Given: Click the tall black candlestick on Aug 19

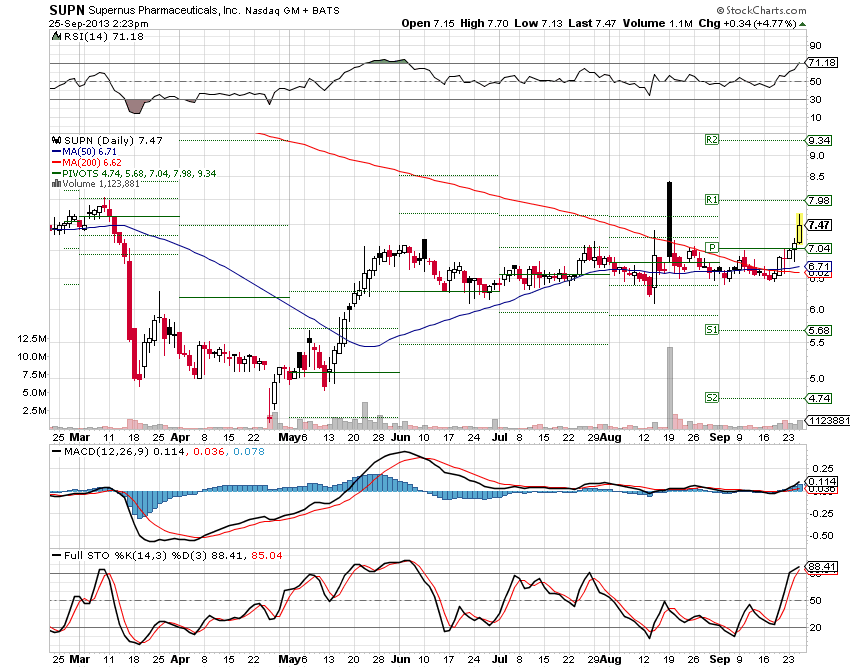Looking at the screenshot, I should tap(669, 219).
